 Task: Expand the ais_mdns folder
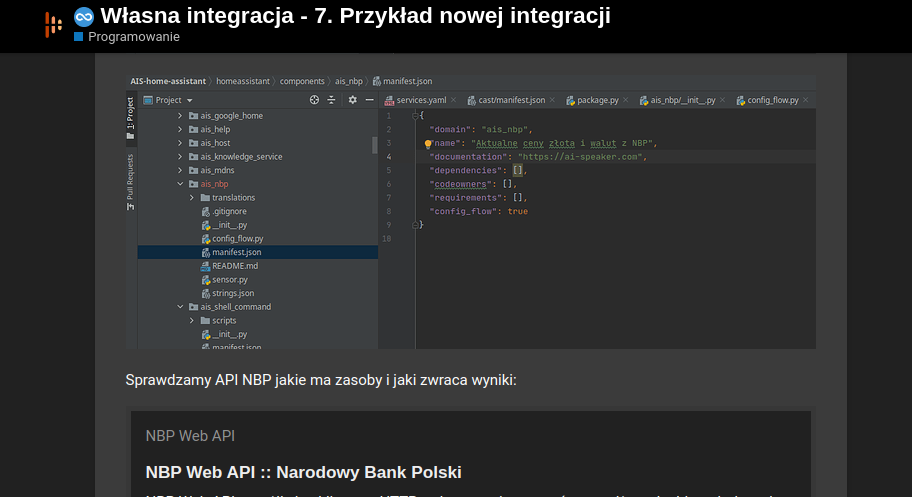click(180, 171)
